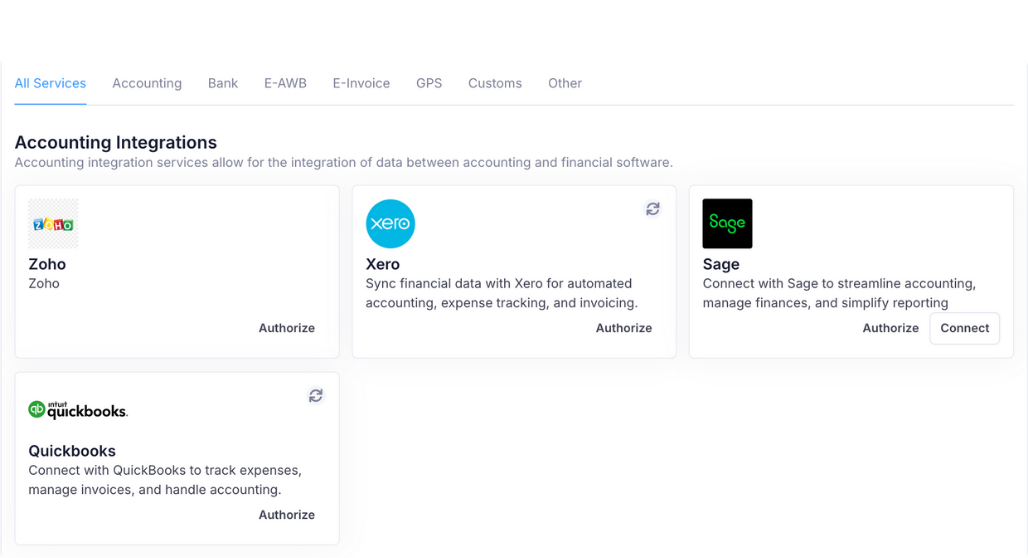1028x558 pixels.
Task: Select the All Services tab
Action: (x=50, y=83)
